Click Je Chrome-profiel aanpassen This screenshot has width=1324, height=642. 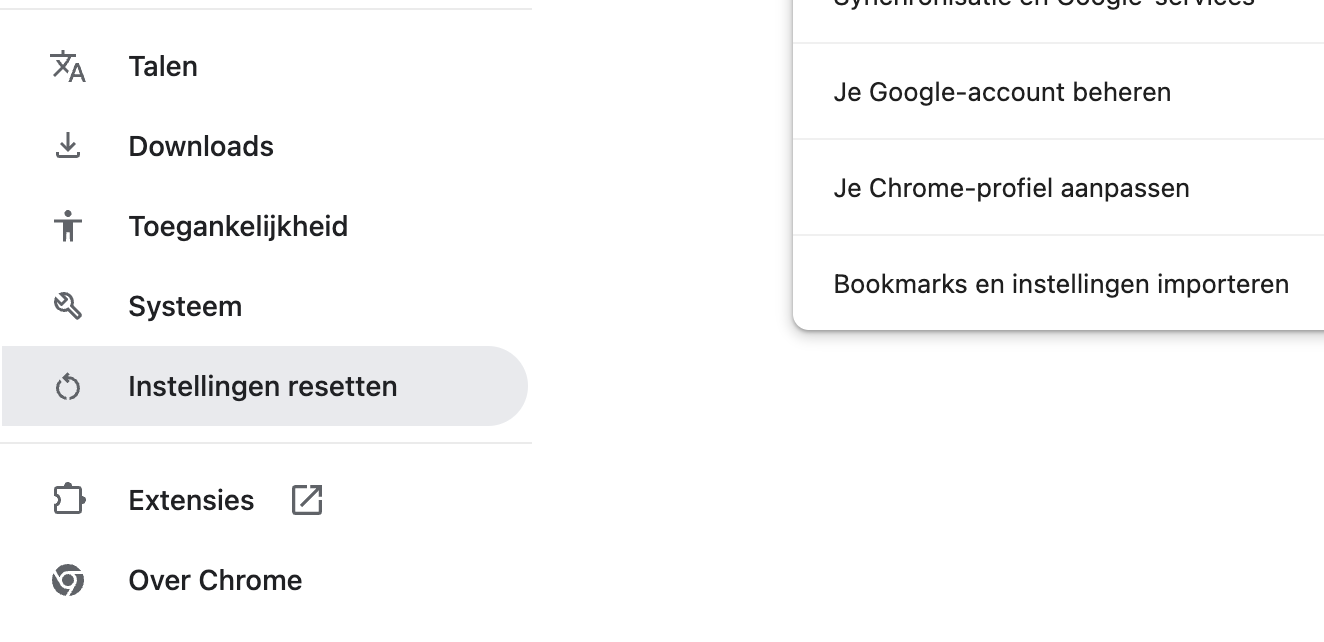[x=1010, y=187]
